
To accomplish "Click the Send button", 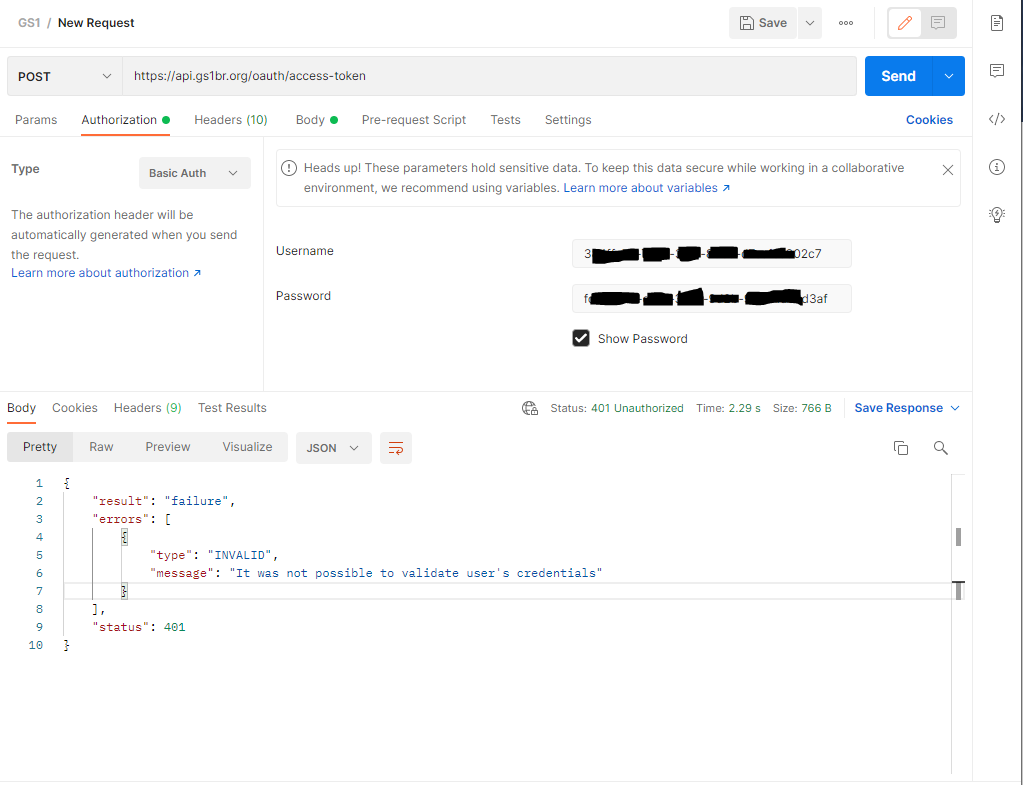I will point(897,75).
